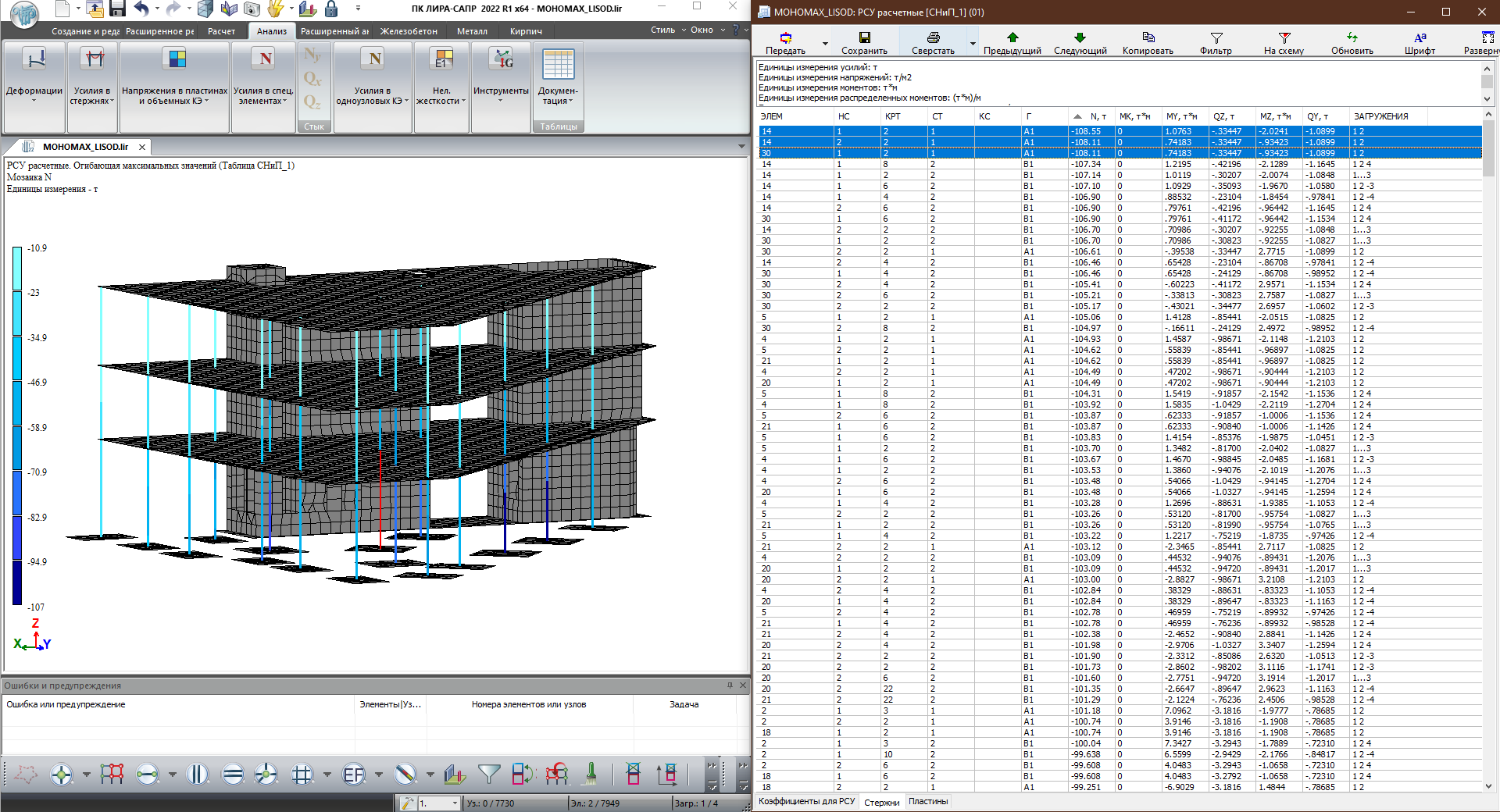The height and width of the screenshot is (812, 1500).
Task: Click the floppy disk save icon in quick access toolbar
Action: click(117, 9)
